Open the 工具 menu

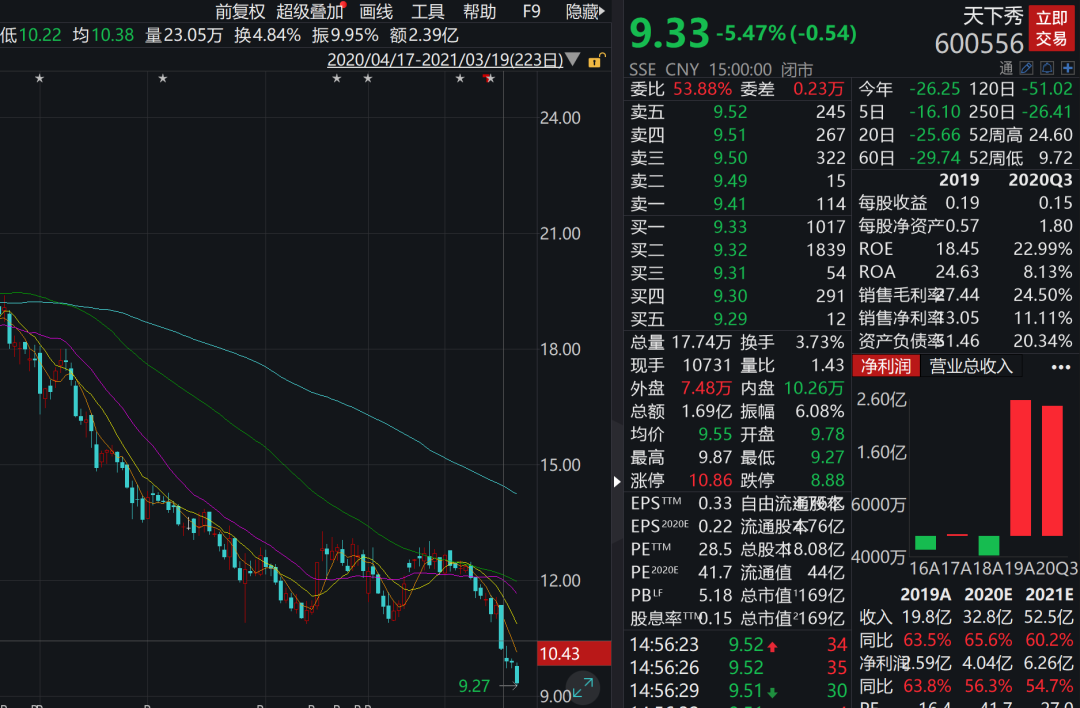click(x=428, y=12)
